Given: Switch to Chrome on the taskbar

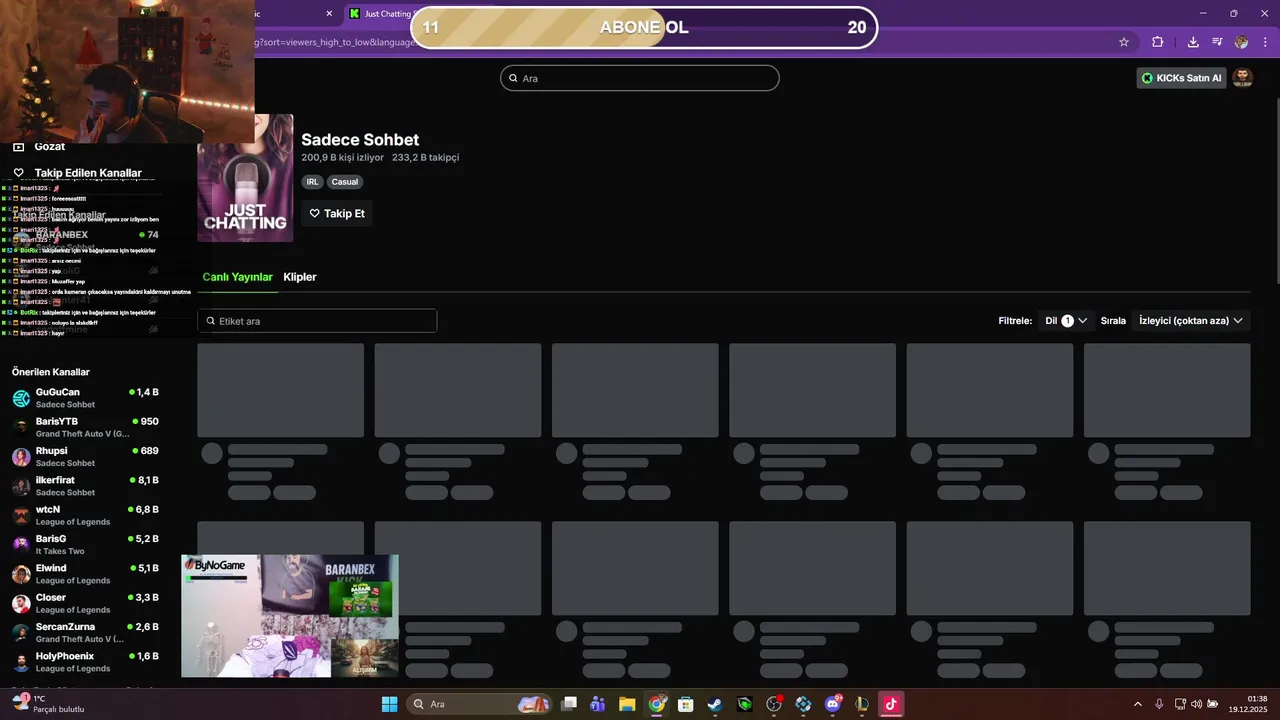Looking at the screenshot, I should click(x=657, y=704).
